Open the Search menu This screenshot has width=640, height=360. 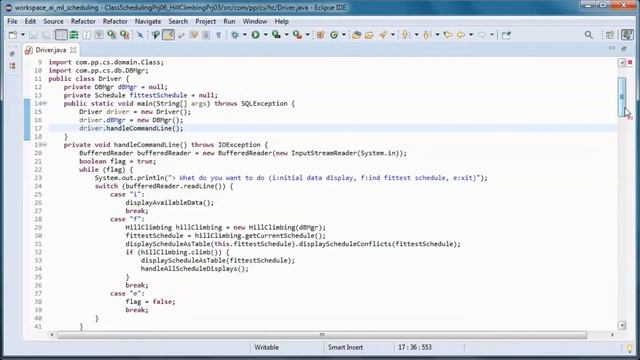(x=178, y=21)
